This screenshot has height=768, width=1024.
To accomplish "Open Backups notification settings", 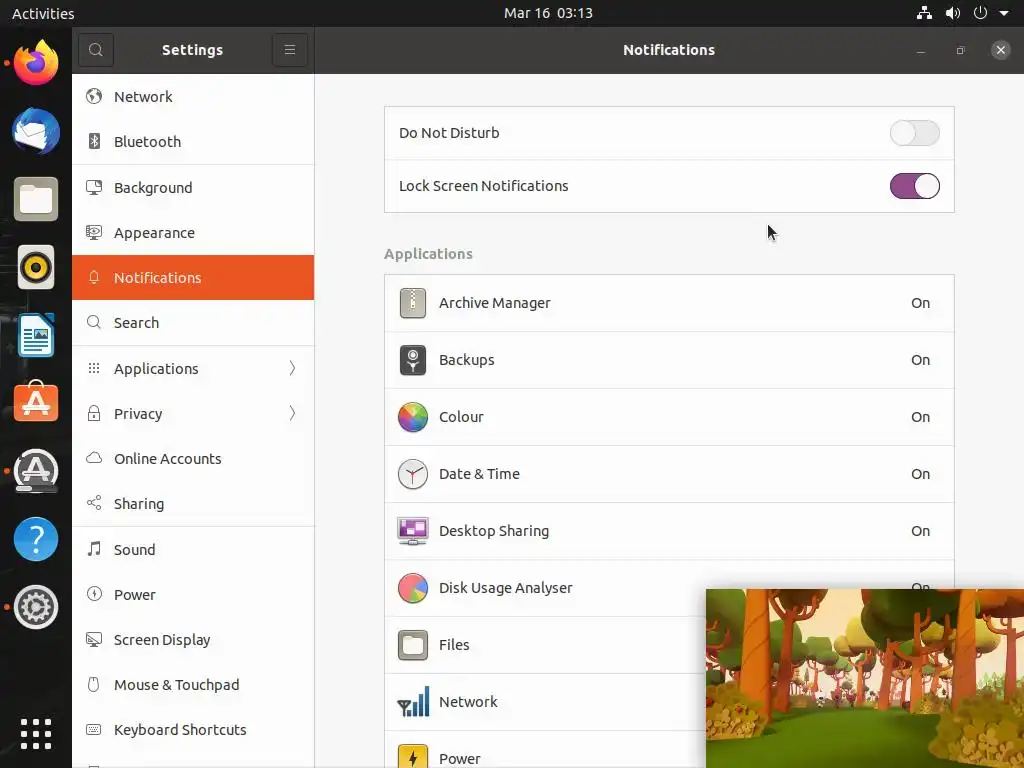I will click(x=669, y=360).
